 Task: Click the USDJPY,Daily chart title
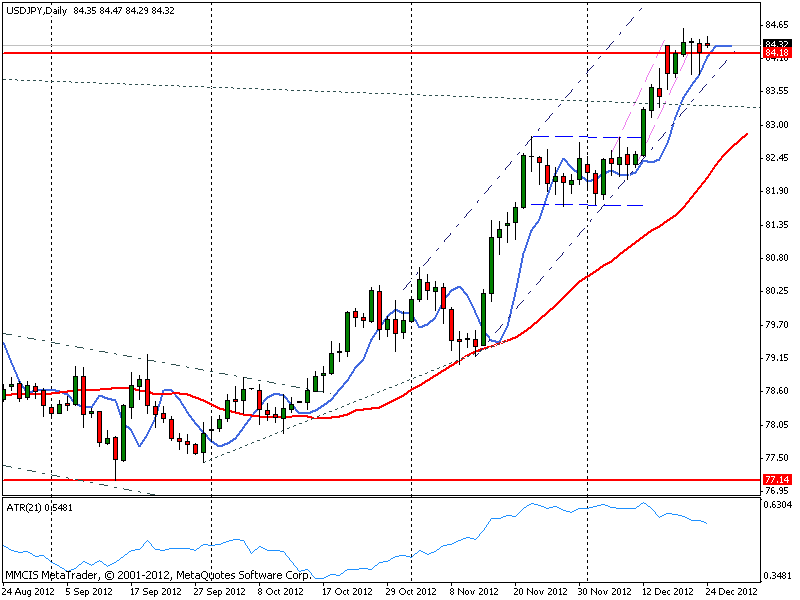(x=36, y=10)
